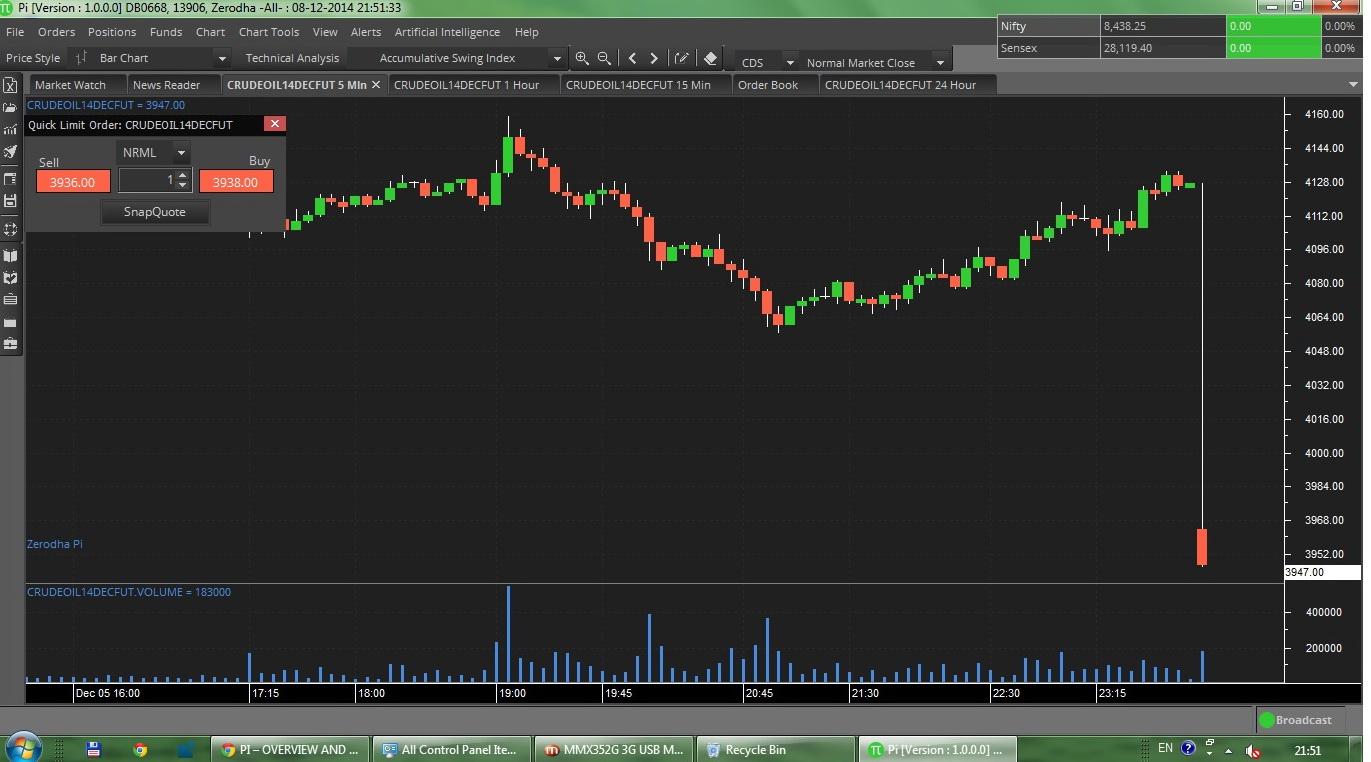The height and width of the screenshot is (762, 1371).
Task: Close the CRUDEOIL14DECFUT 5 Min tab
Action: click(x=376, y=85)
